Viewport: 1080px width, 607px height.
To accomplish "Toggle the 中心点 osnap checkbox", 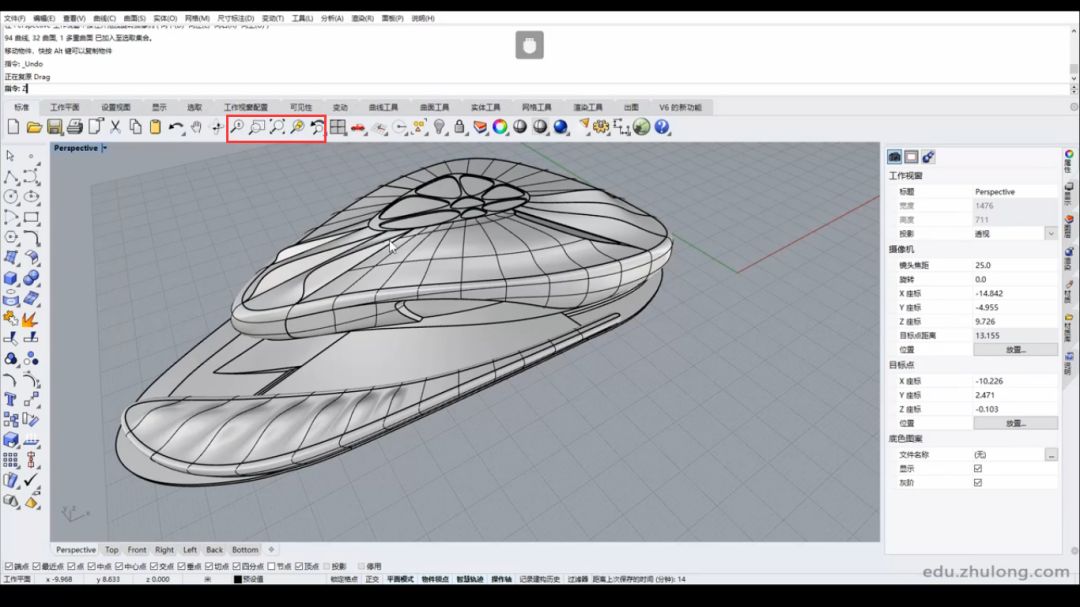I will pyautogui.click(x=119, y=566).
